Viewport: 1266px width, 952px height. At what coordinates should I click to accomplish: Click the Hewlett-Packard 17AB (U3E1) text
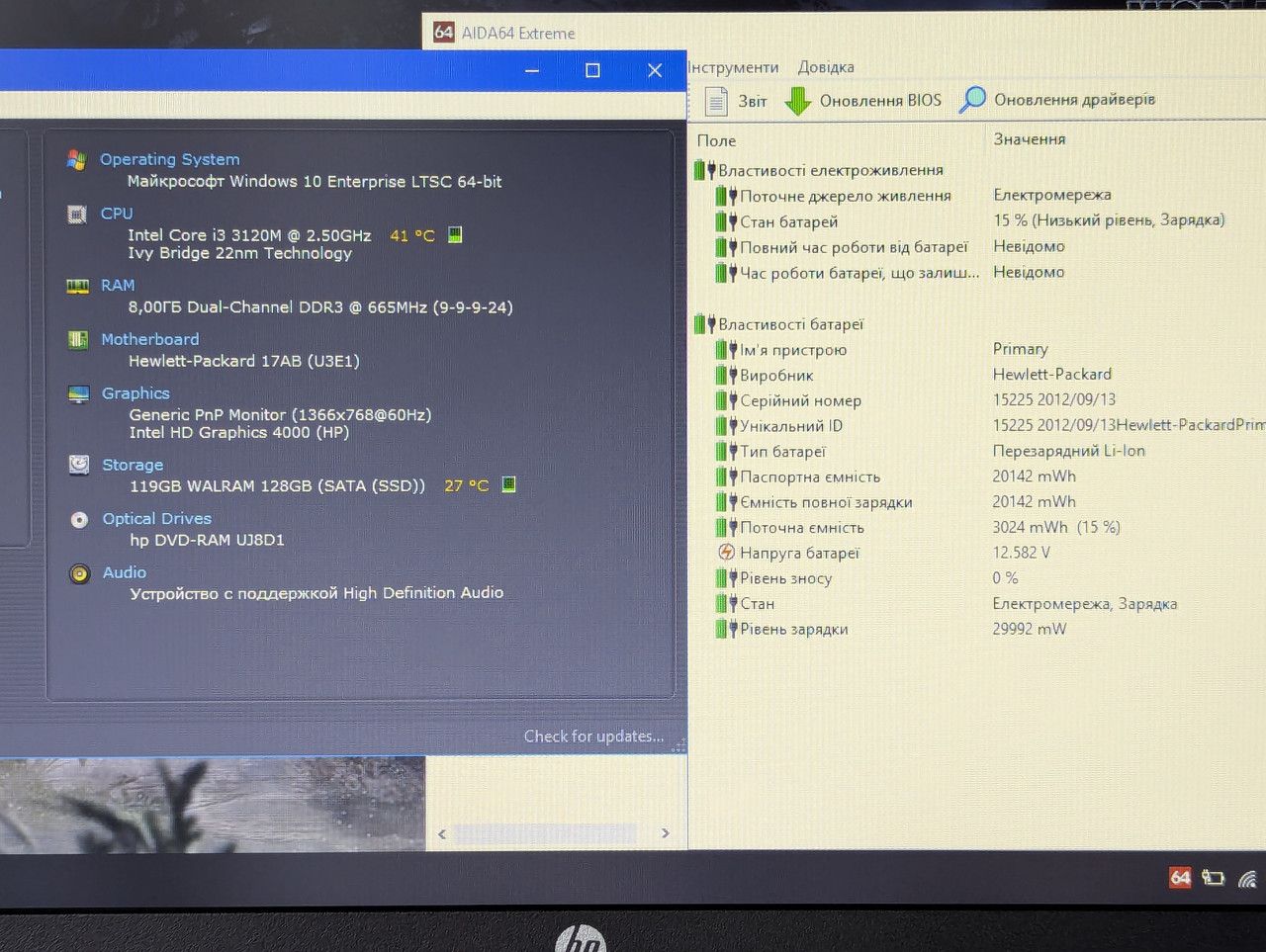tap(244, 361)
